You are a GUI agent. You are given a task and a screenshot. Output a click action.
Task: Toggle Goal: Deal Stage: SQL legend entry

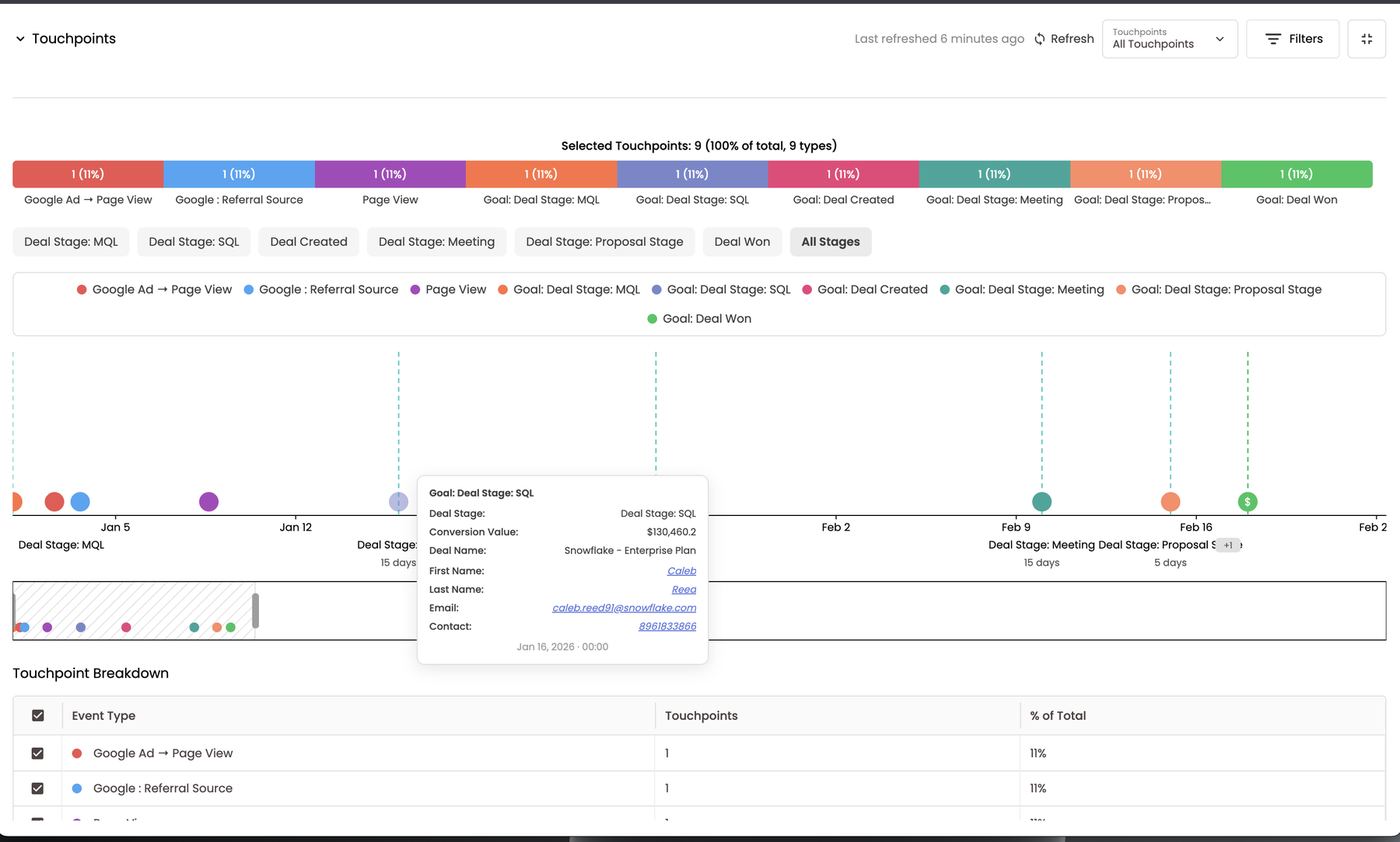click(x=721, y=290)
